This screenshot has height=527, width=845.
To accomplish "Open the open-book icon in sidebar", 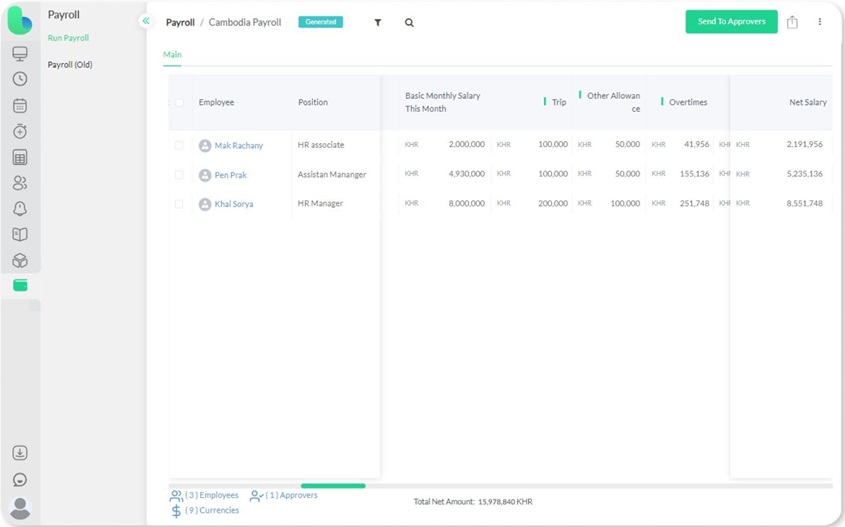I will pos(20,234).
